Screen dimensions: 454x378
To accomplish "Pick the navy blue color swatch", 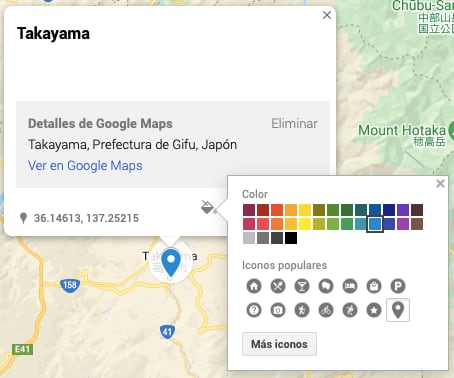I will coord(389,210).
